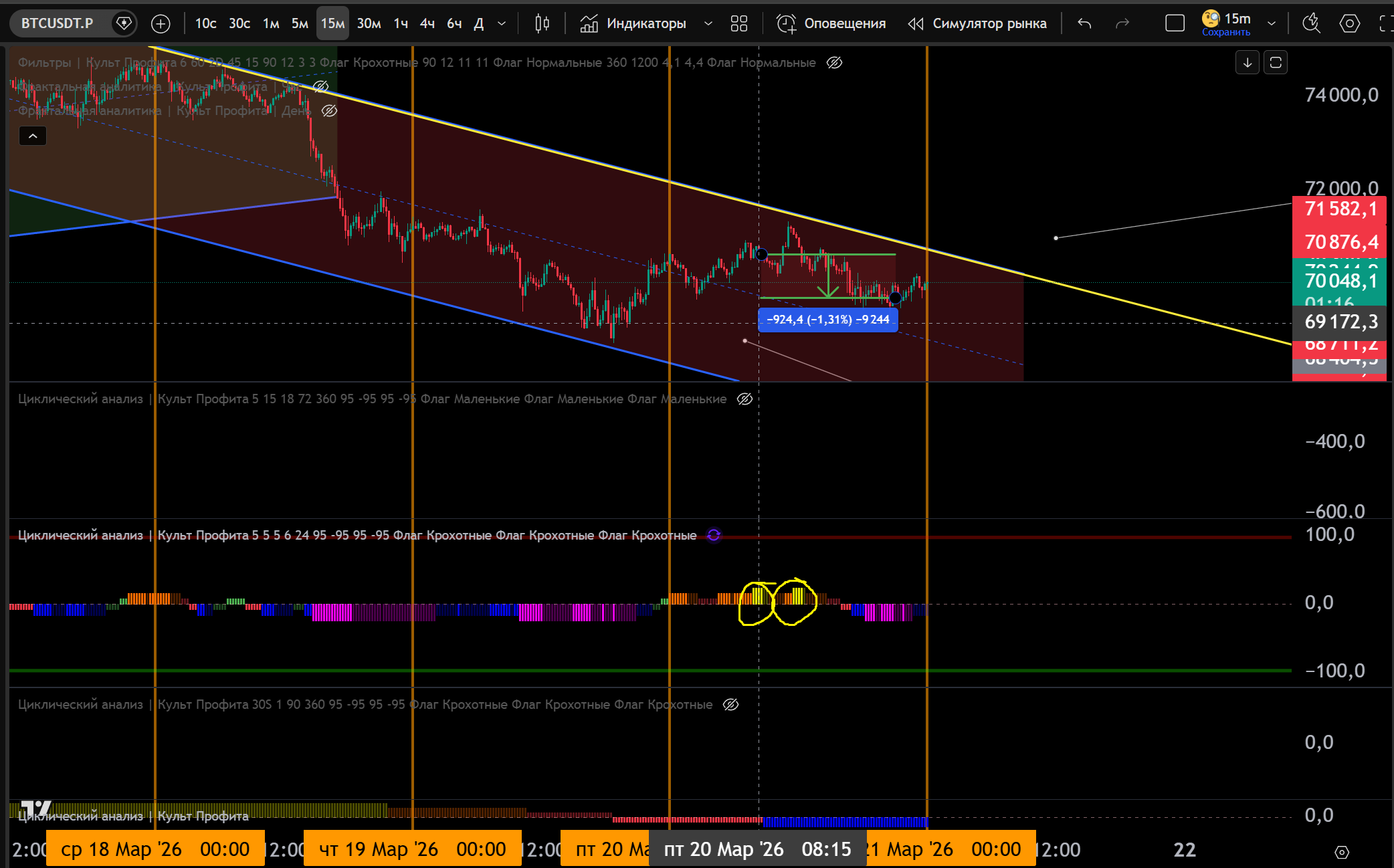This screenshot has height=868, width=1394.
Task: Click the undo arrow icon
Action: click(1084, 24)
